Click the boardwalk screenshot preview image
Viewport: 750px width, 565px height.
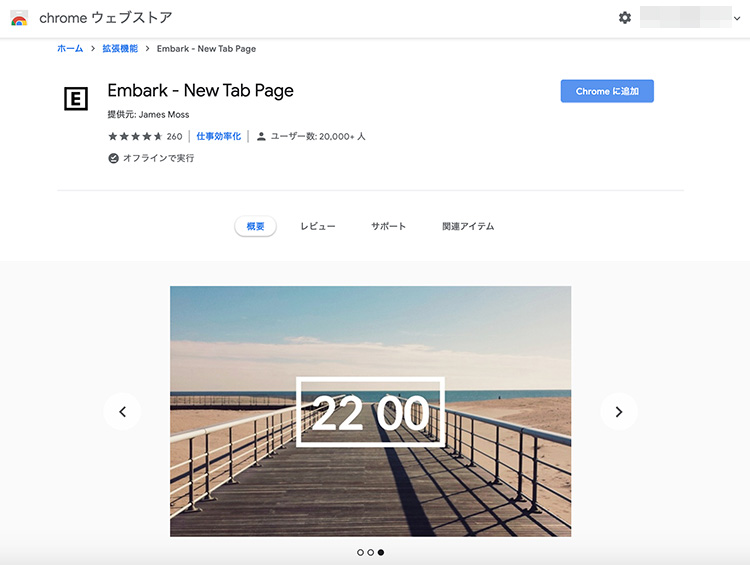pyautogui.click(x=370, y=411)
